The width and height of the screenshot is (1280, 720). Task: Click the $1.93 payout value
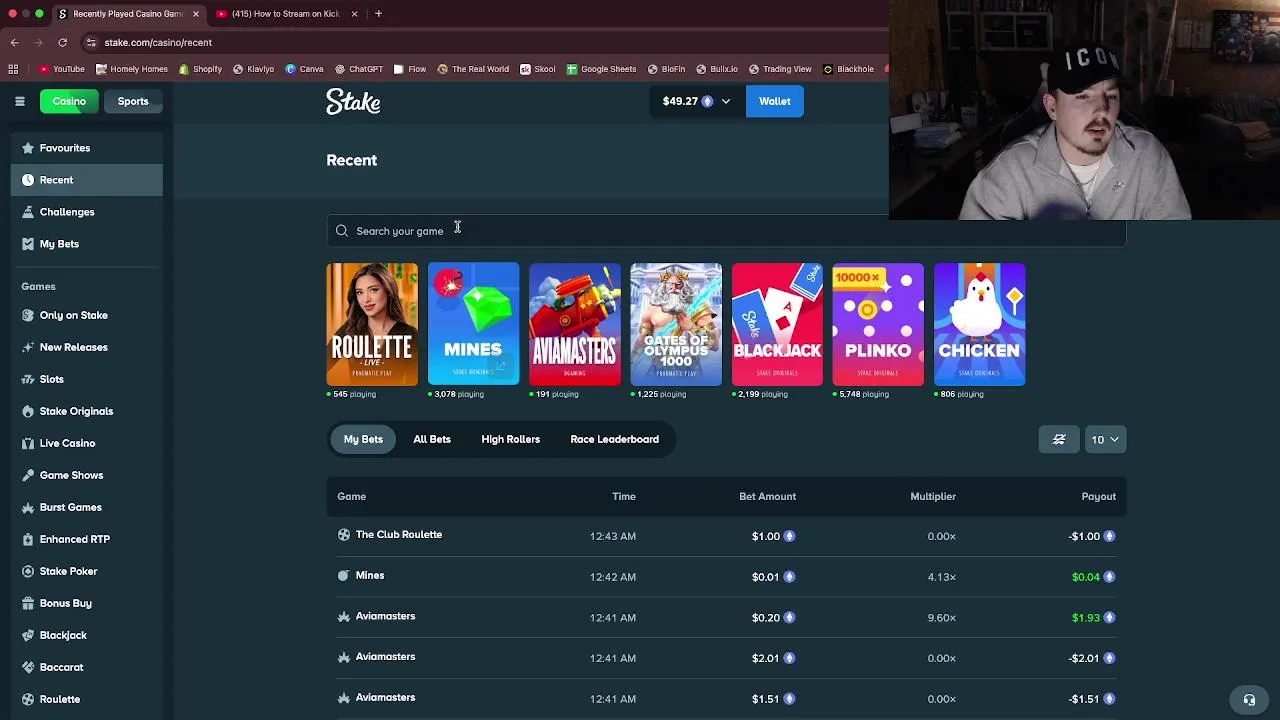[1086, 618]
